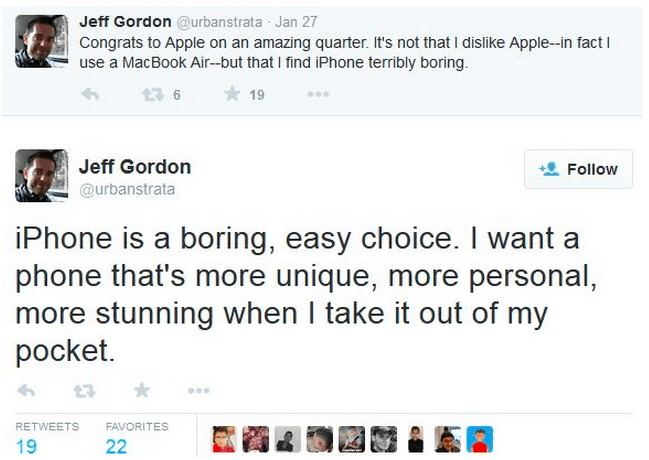
Task: Open the first avatar in the favoriters row
Action: (x=224, y=439)
